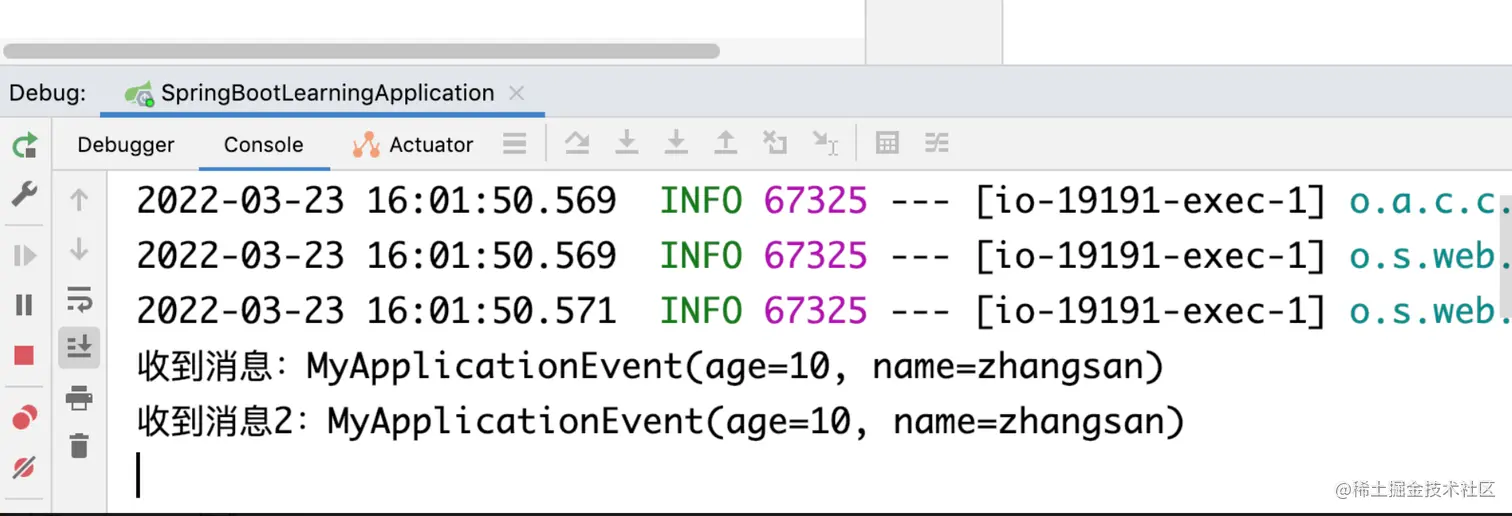
Task: Show execution point icon
Action: point(515,144)
